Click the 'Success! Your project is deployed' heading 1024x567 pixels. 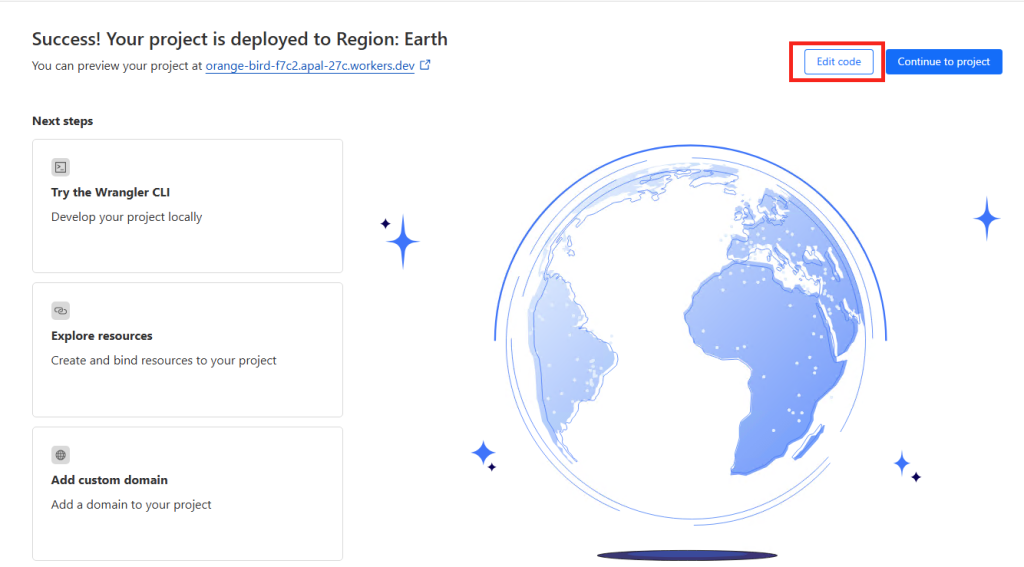coord(240,39)
